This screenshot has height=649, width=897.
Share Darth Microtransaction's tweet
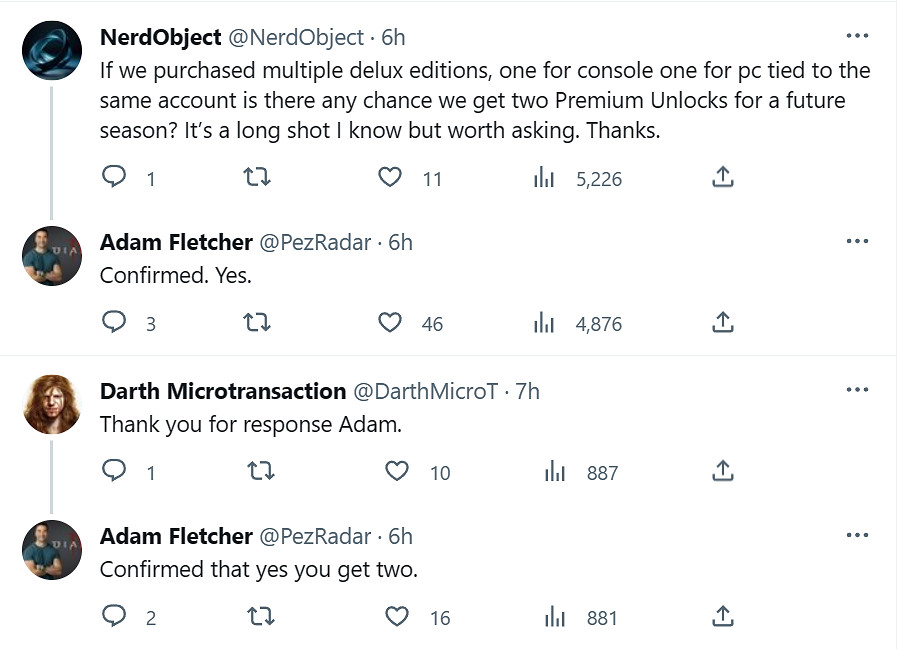point(723,472)
